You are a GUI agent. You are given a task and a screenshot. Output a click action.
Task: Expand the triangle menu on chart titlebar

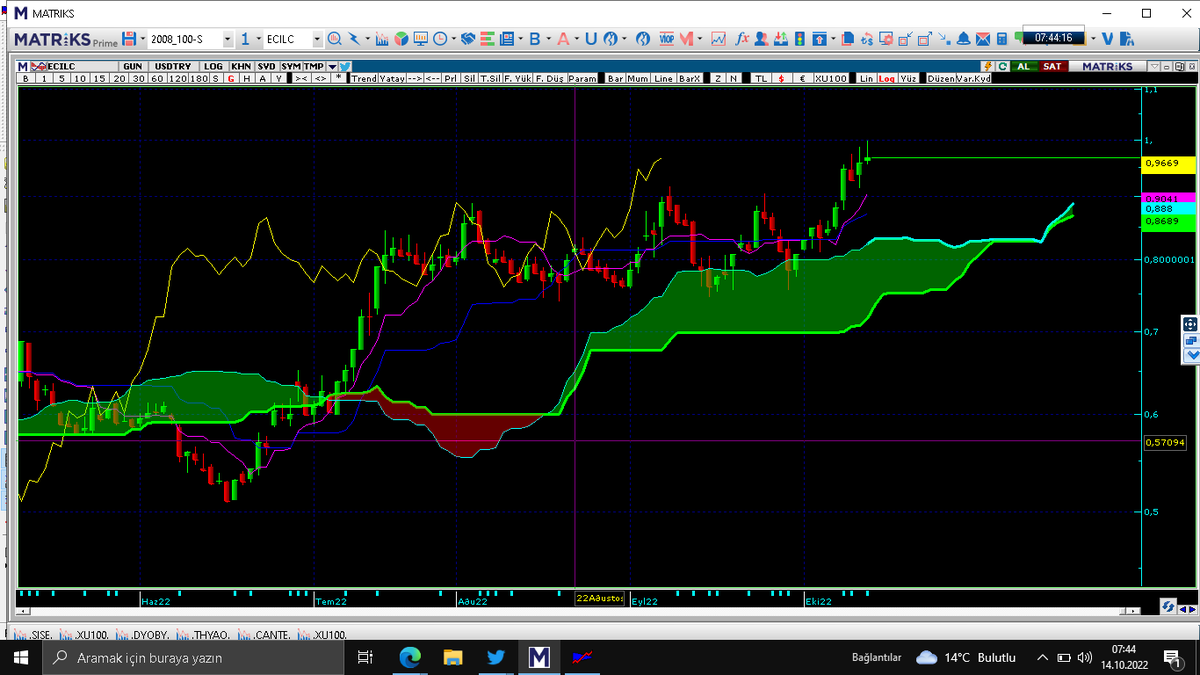pyautogui.click(x=1154, y=66)
